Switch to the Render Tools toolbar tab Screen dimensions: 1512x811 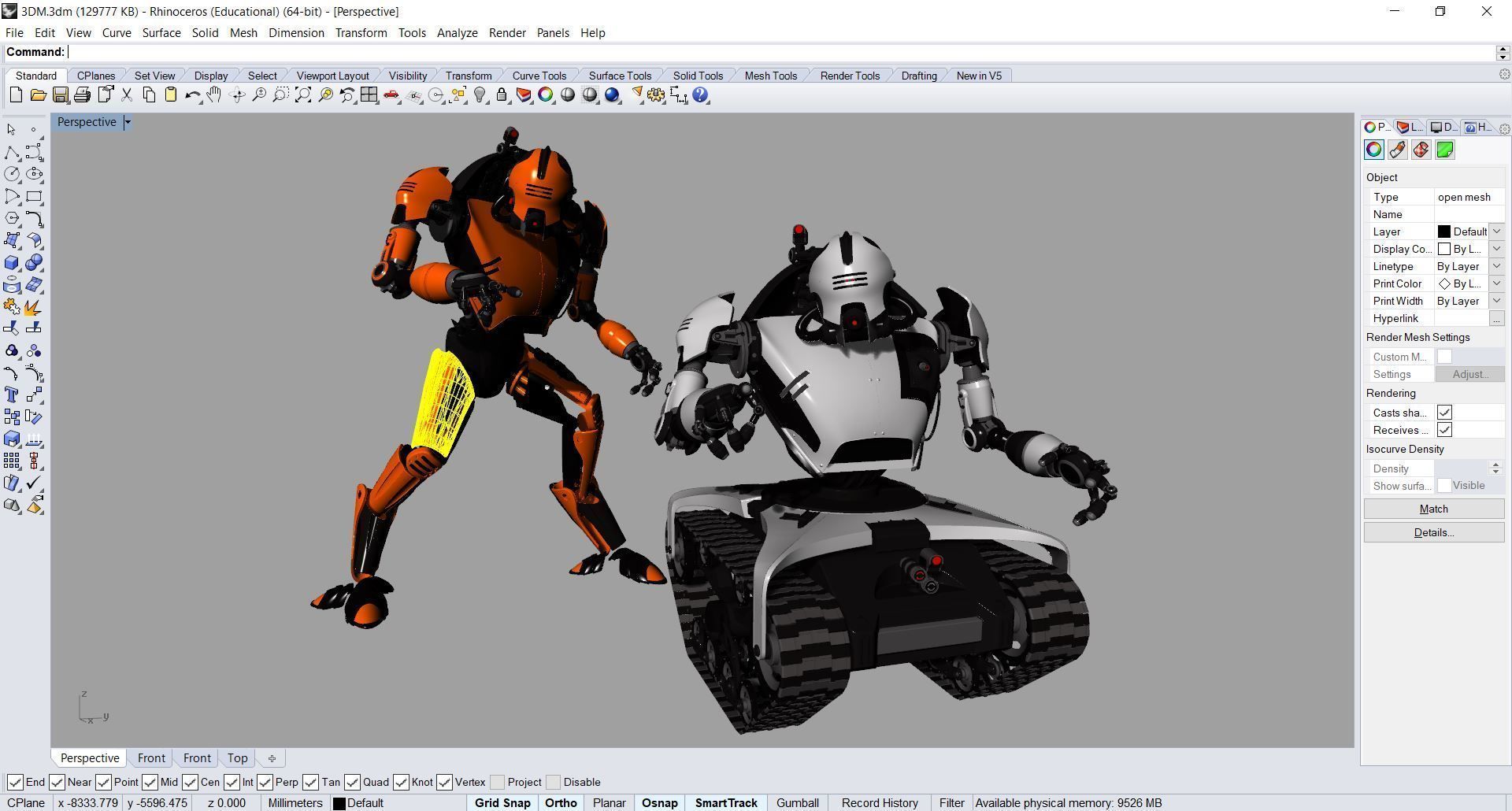click(850, 76)
